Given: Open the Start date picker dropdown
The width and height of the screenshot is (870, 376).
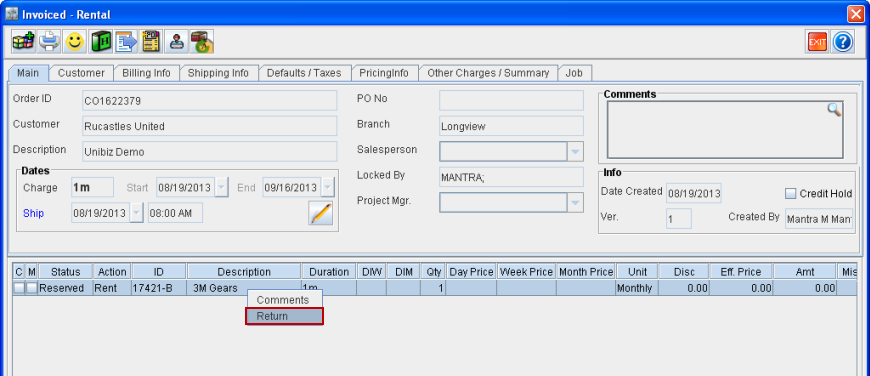Looking at the screenshot, I should [221, 187].
